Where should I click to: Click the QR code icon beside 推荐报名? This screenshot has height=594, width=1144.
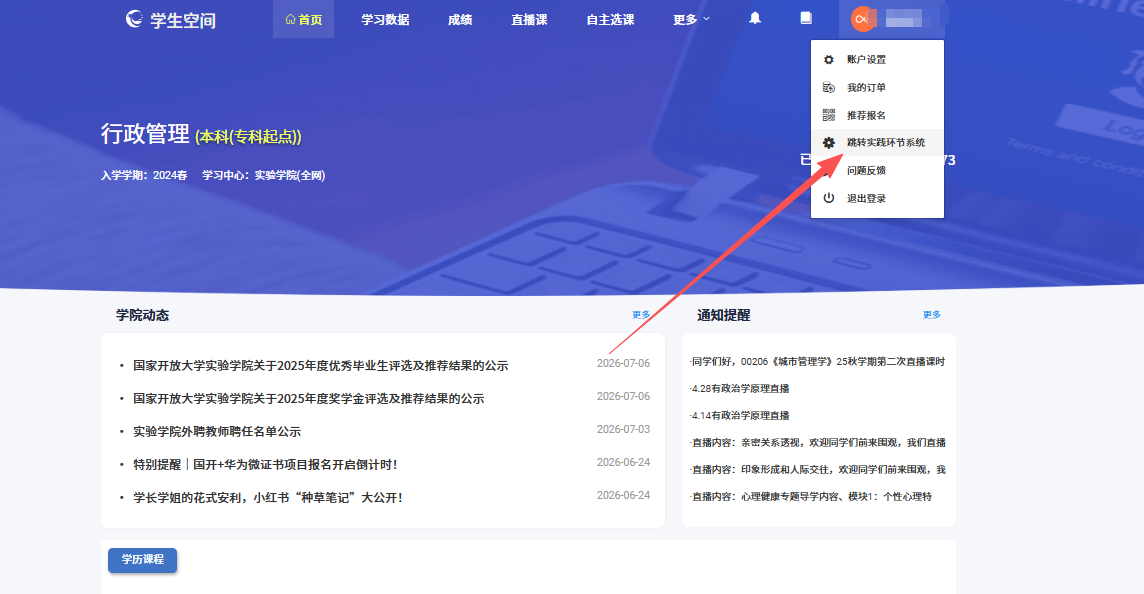point(829,115)
